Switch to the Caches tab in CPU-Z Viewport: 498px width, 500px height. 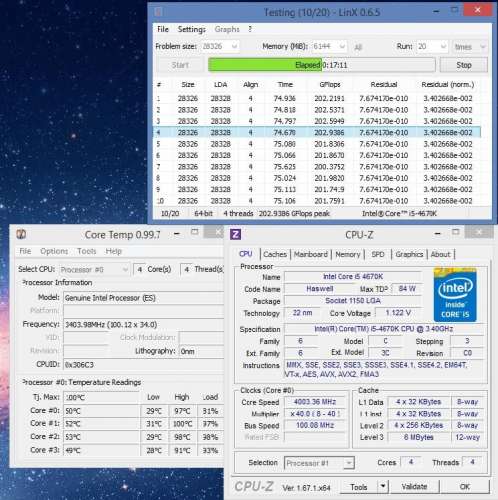275,254
